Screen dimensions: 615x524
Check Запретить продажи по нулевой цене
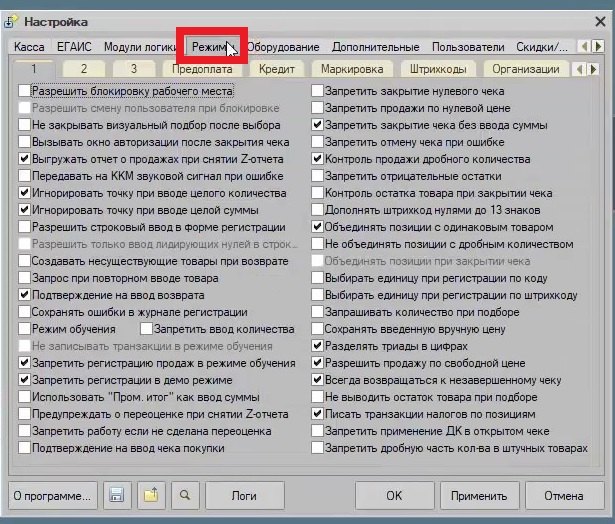click(x=317, y=108)
